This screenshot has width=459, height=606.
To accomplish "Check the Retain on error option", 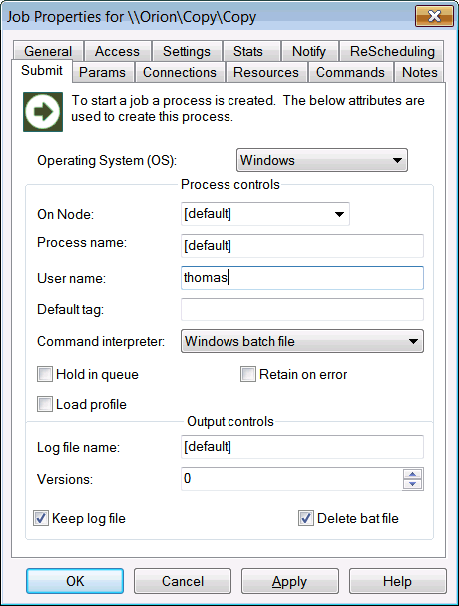I will point(248,374).
